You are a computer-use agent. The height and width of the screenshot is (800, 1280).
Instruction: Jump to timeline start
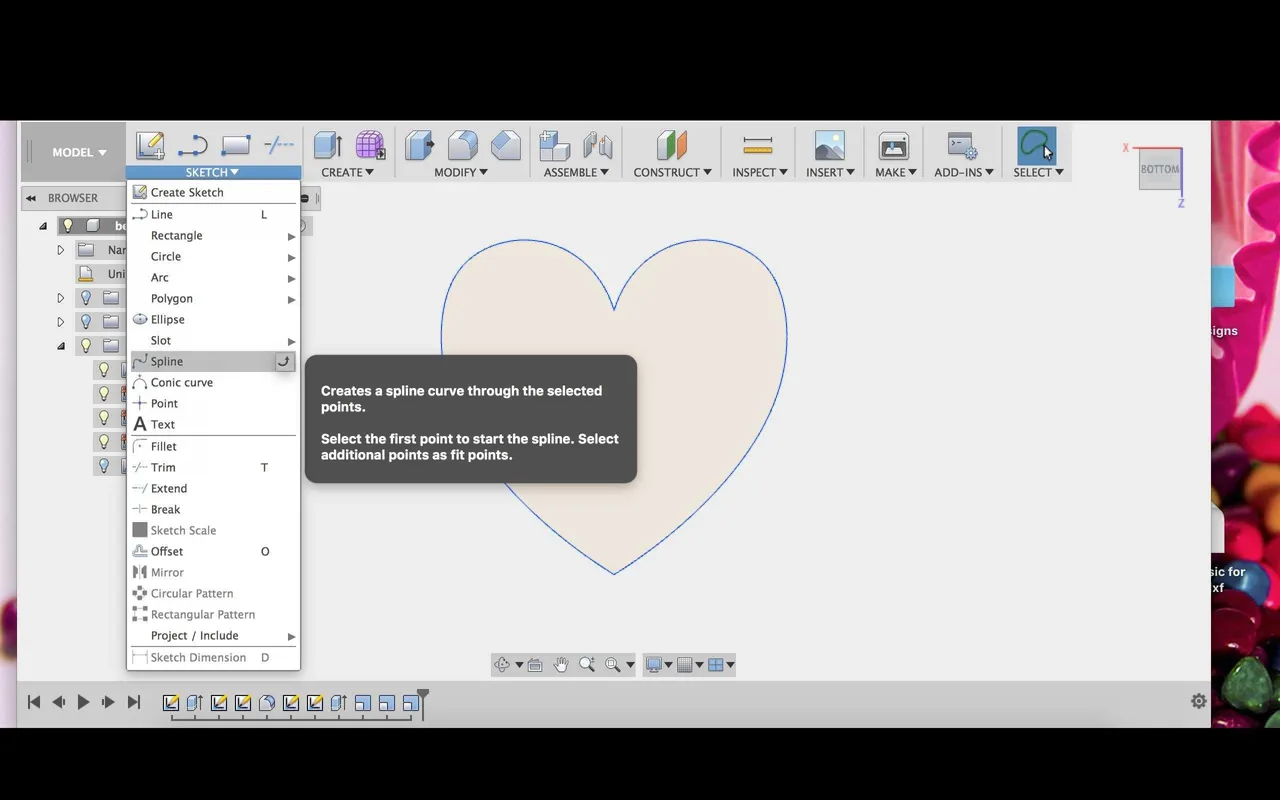(33, 702)
